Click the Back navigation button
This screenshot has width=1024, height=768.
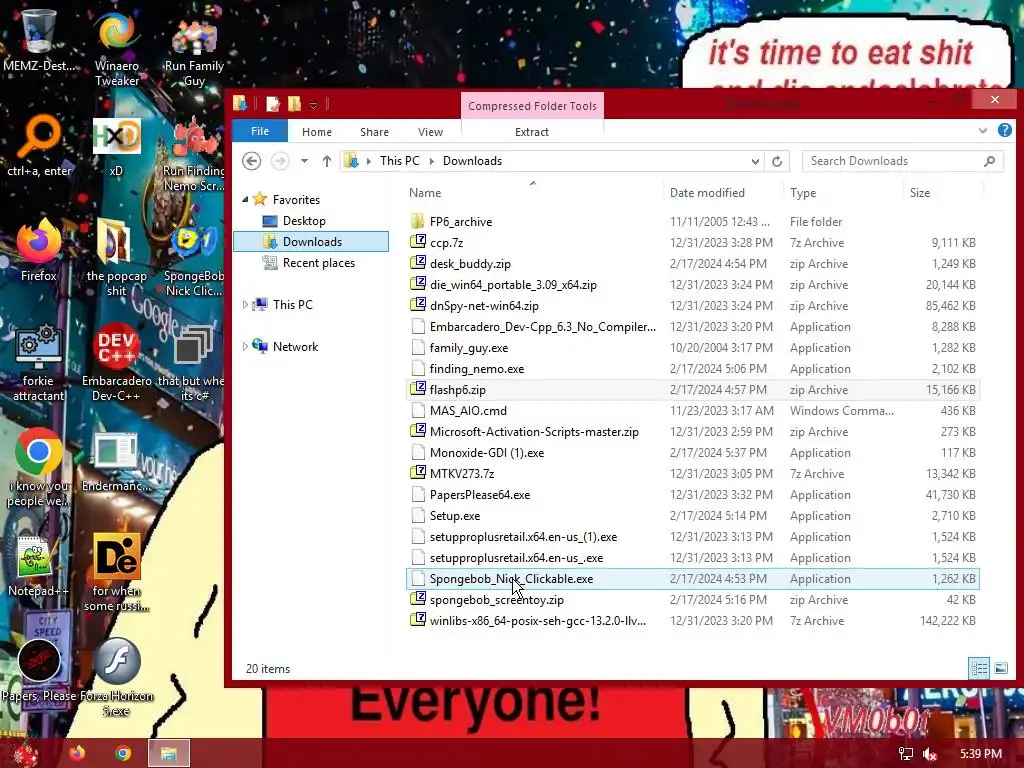coord(251,161)
